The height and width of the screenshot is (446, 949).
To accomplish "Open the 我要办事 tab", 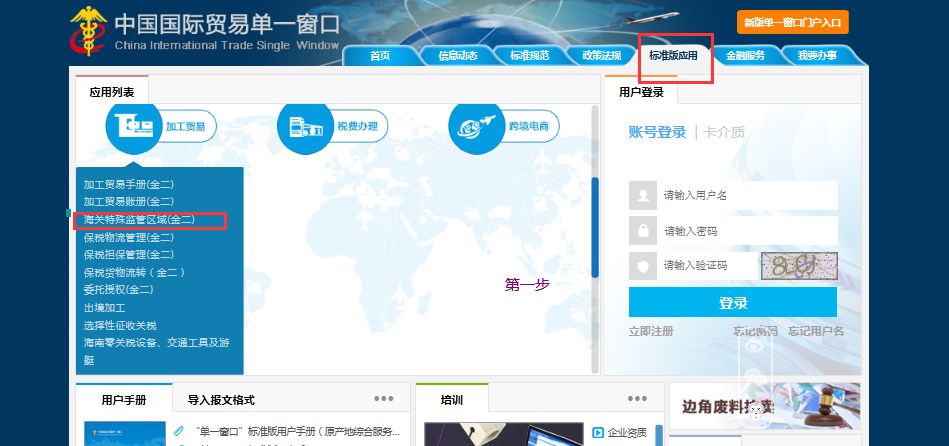I will [x=817, y=56].
